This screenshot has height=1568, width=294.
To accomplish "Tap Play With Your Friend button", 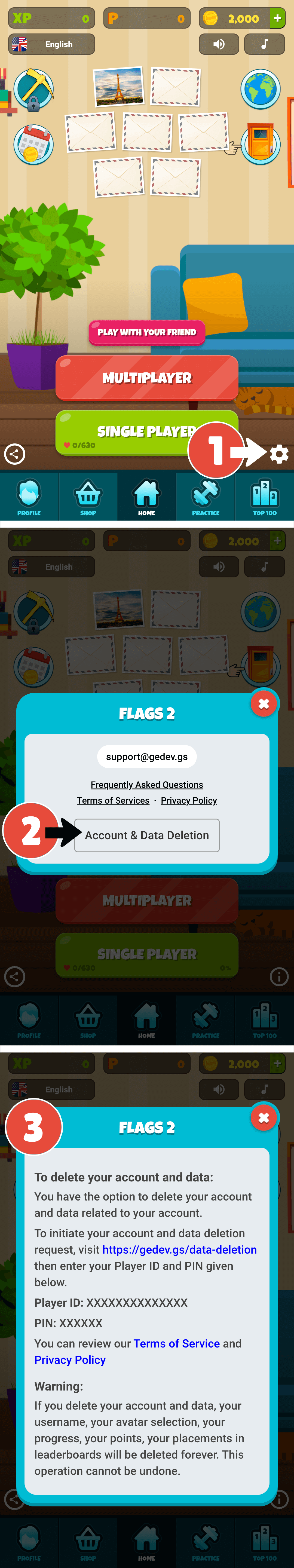I will (147, 332).
